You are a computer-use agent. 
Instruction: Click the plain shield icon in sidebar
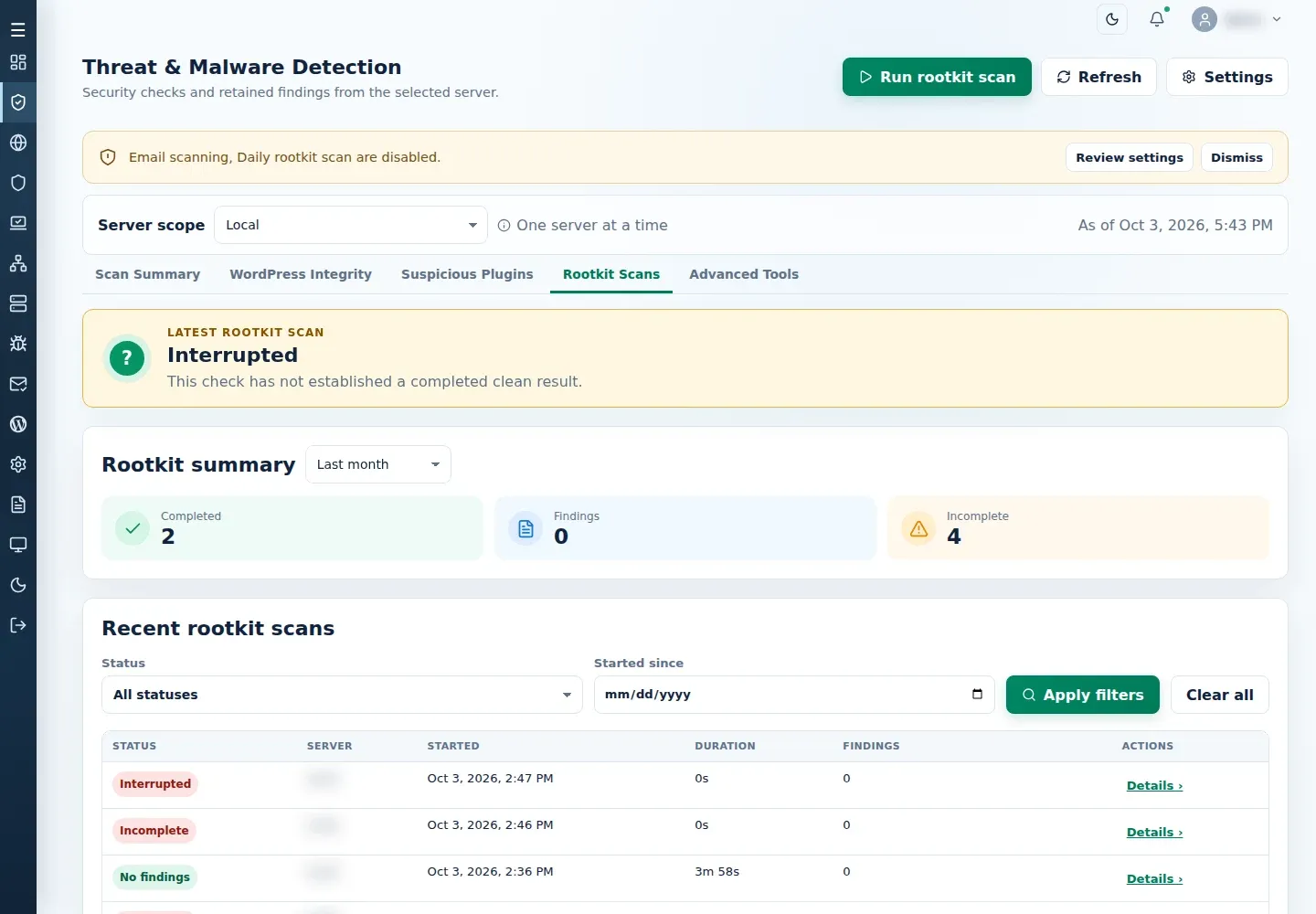[x=17, y=183]
